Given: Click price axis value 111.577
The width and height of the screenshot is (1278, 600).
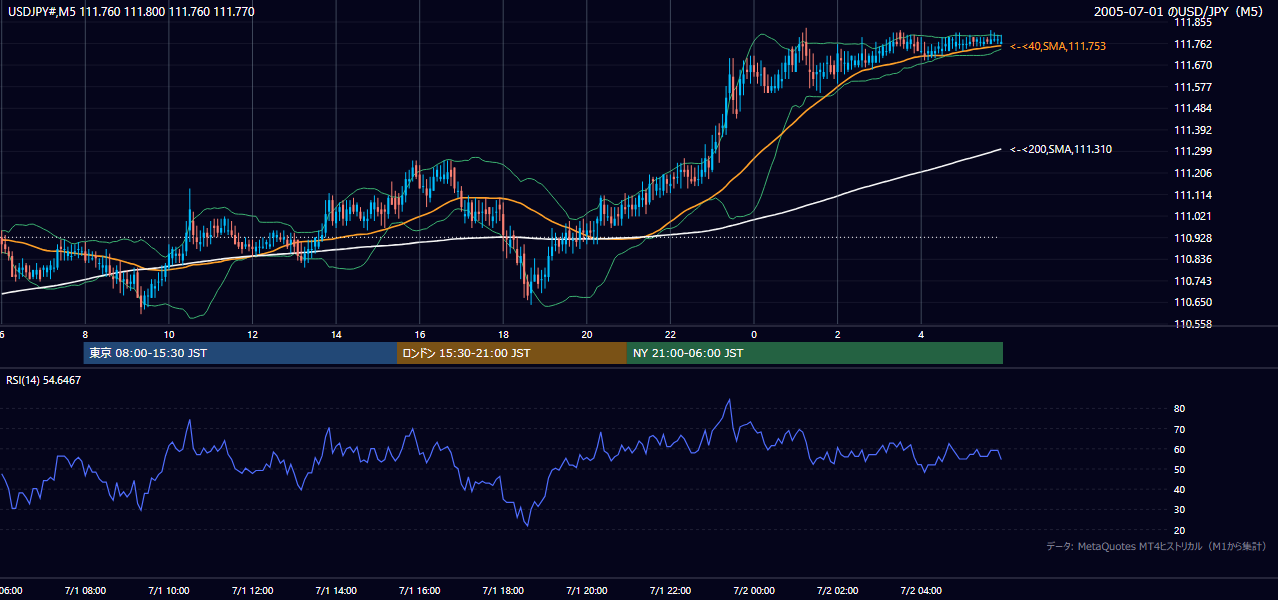Looking at the screenshot, I should click(1193, 87).
